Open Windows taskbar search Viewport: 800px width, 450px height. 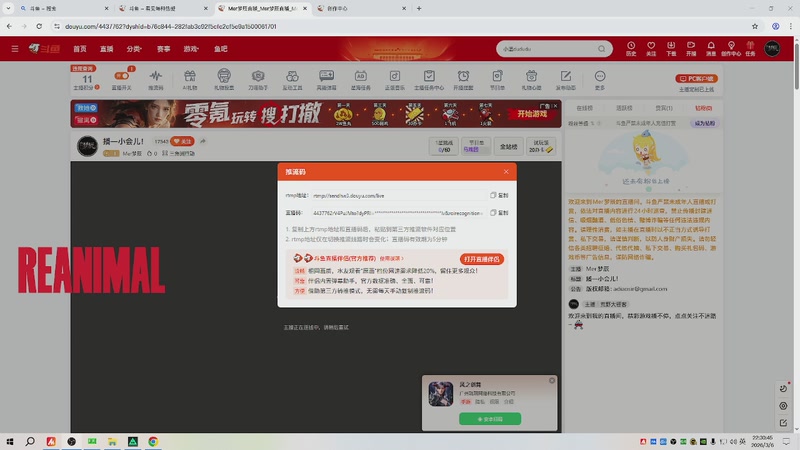(30, 441)
